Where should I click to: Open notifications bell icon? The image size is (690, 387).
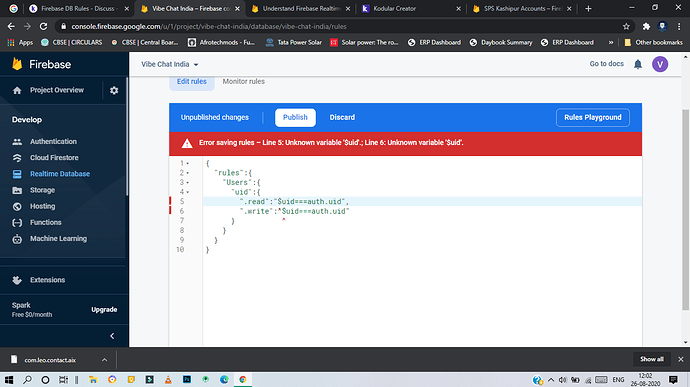[x=638, y=64]
